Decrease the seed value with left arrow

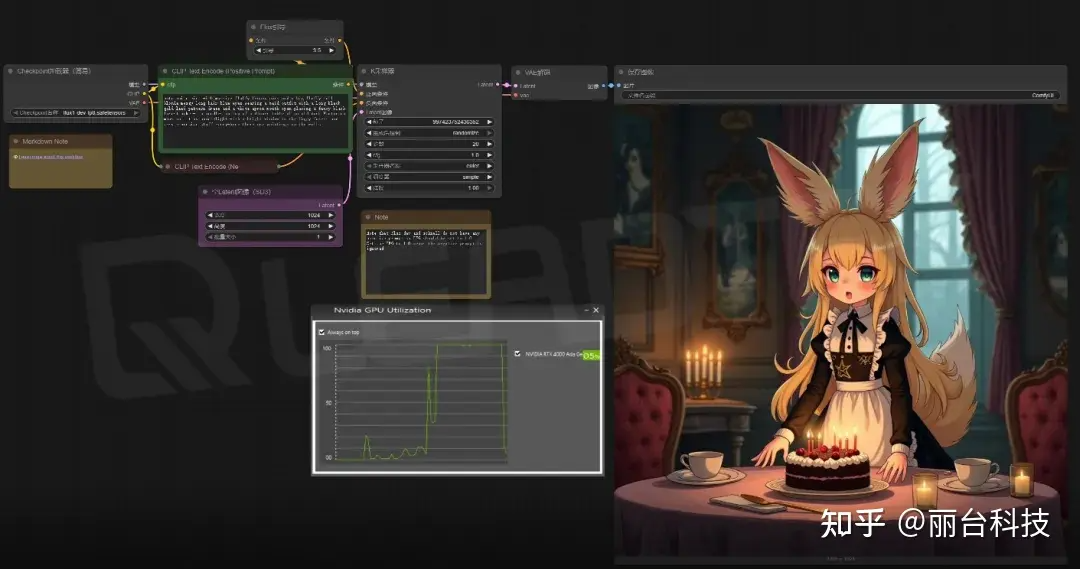tap(369, 122)
